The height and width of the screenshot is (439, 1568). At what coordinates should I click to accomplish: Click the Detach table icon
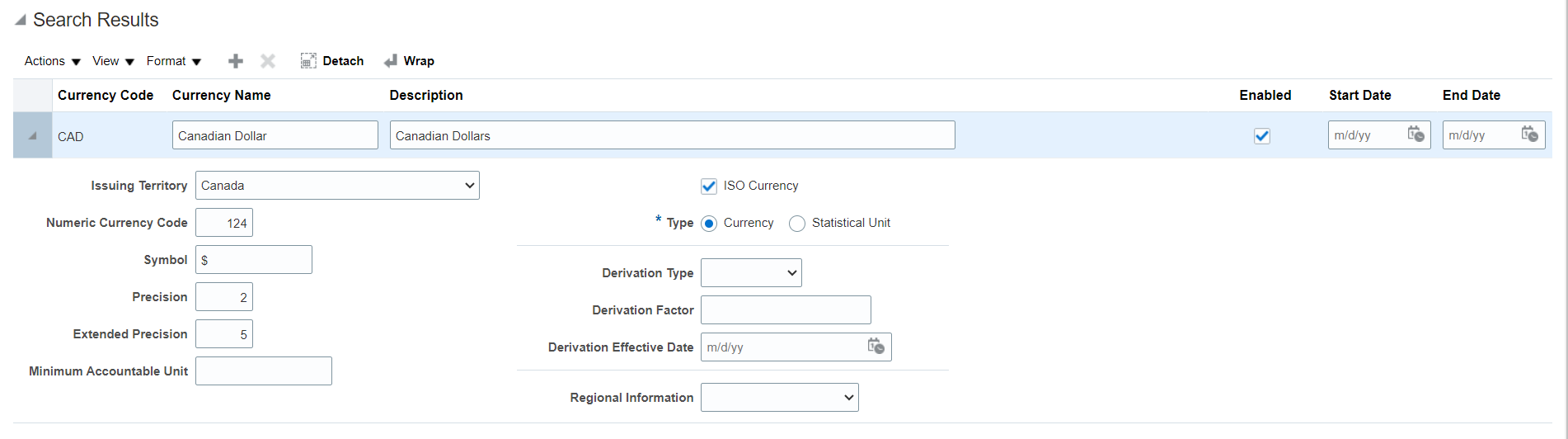coord(308,61)
